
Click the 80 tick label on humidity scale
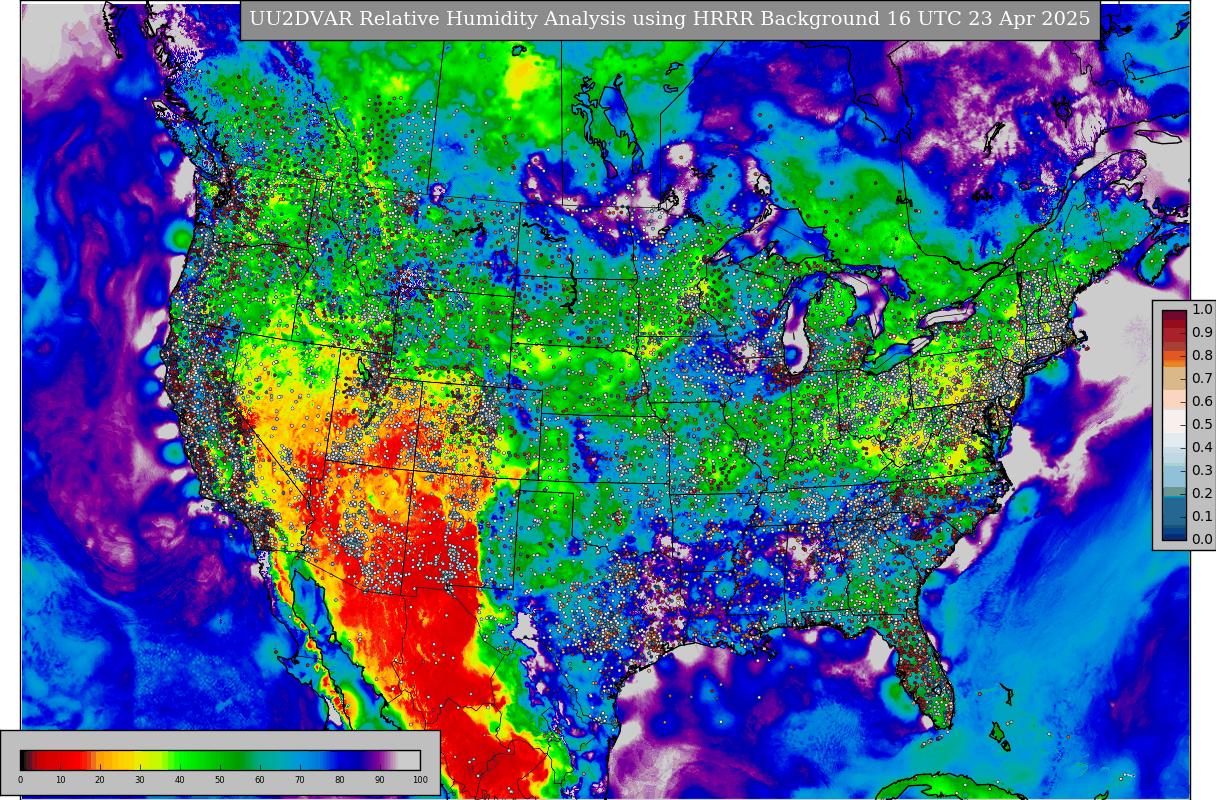tap(340, 780)
